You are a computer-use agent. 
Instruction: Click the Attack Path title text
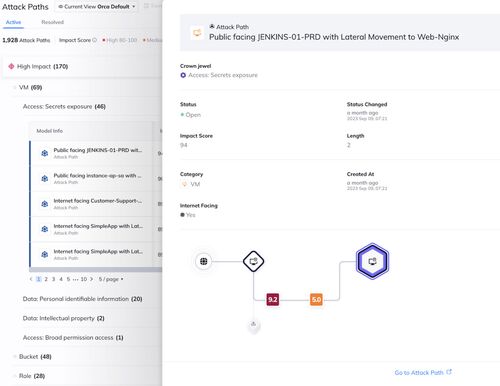334,37
